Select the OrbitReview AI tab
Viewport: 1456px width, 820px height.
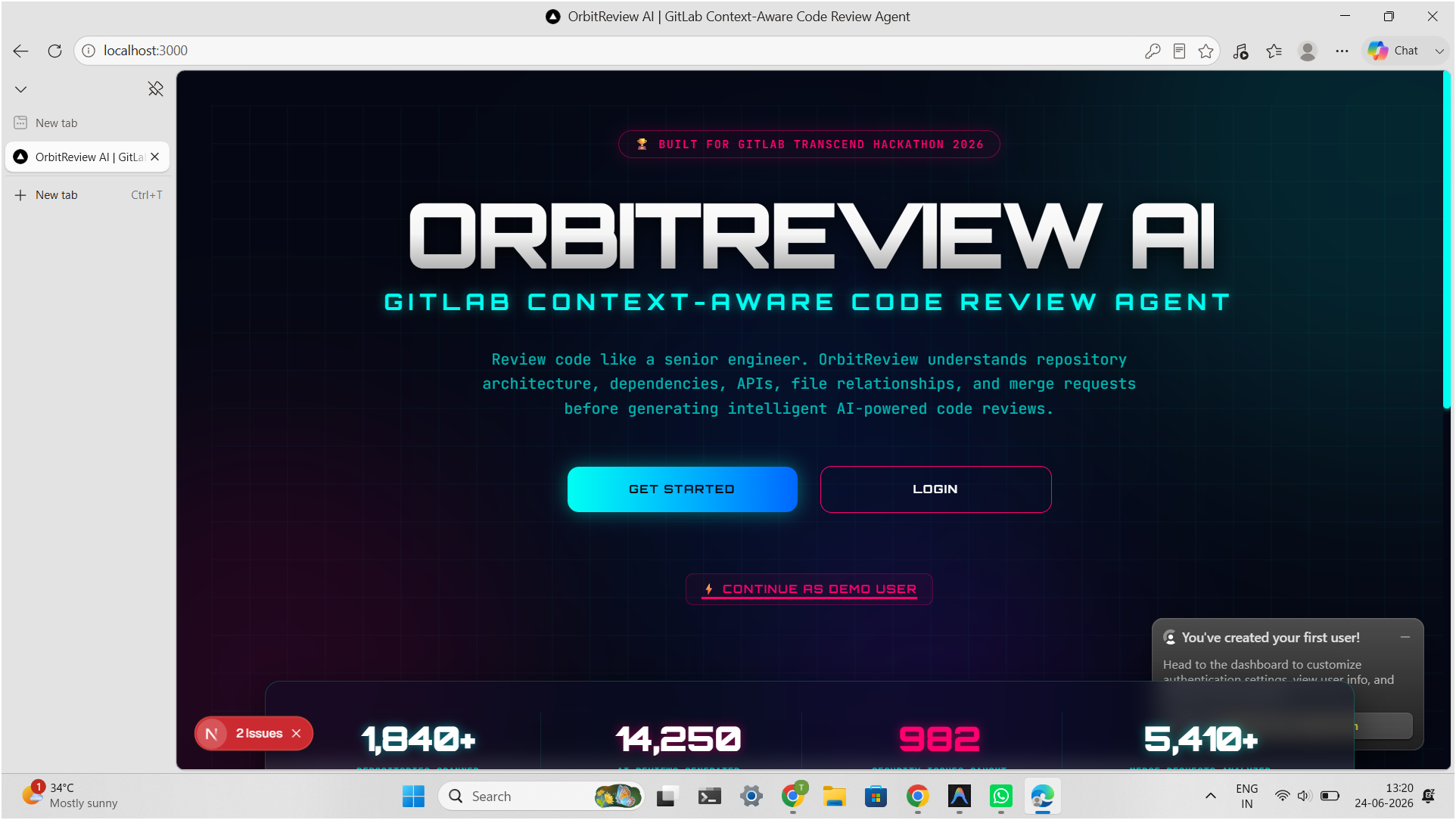88,157
